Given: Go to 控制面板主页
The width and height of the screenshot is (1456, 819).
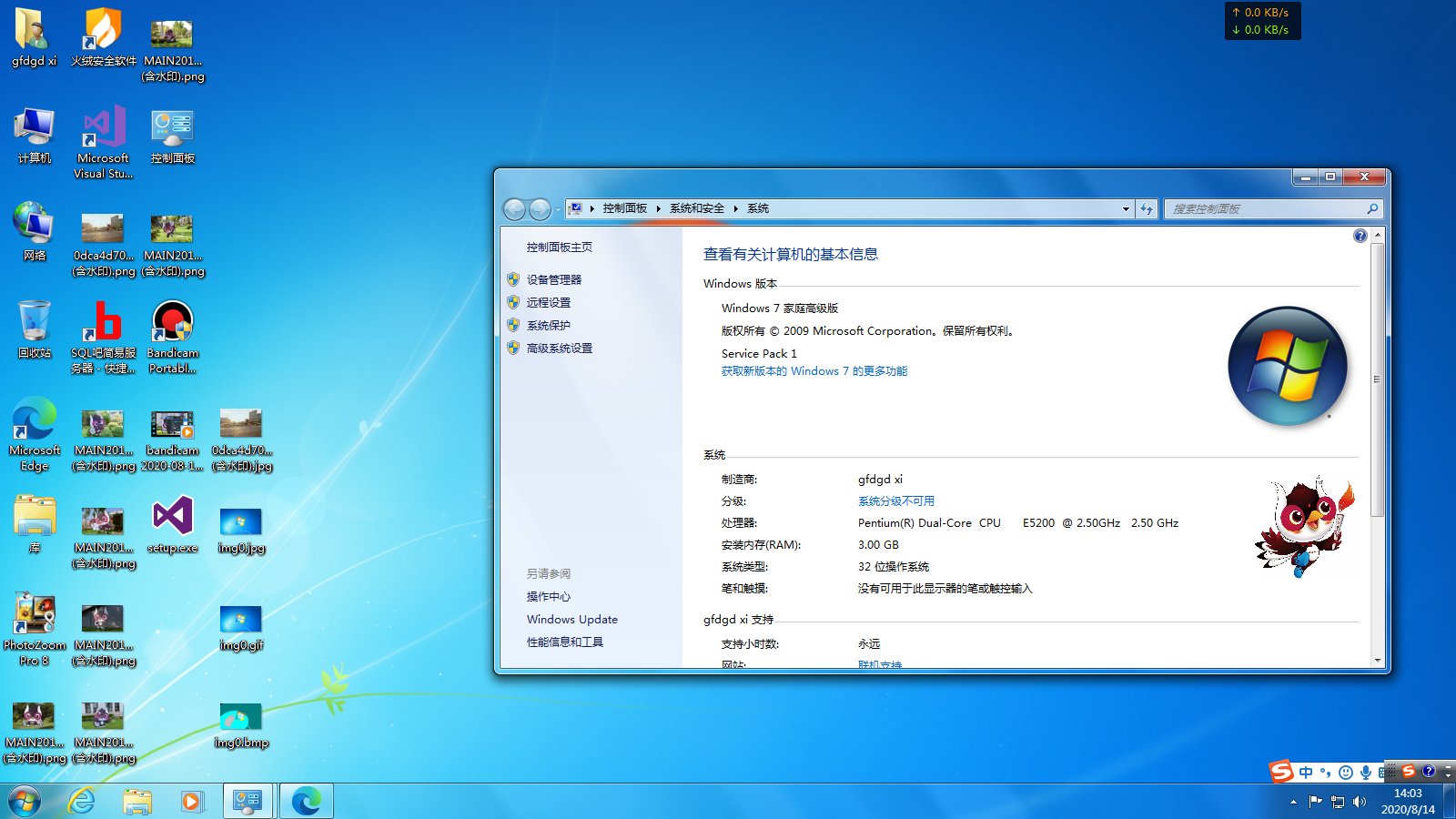Looking at the screenshot, I should [559, 247].
